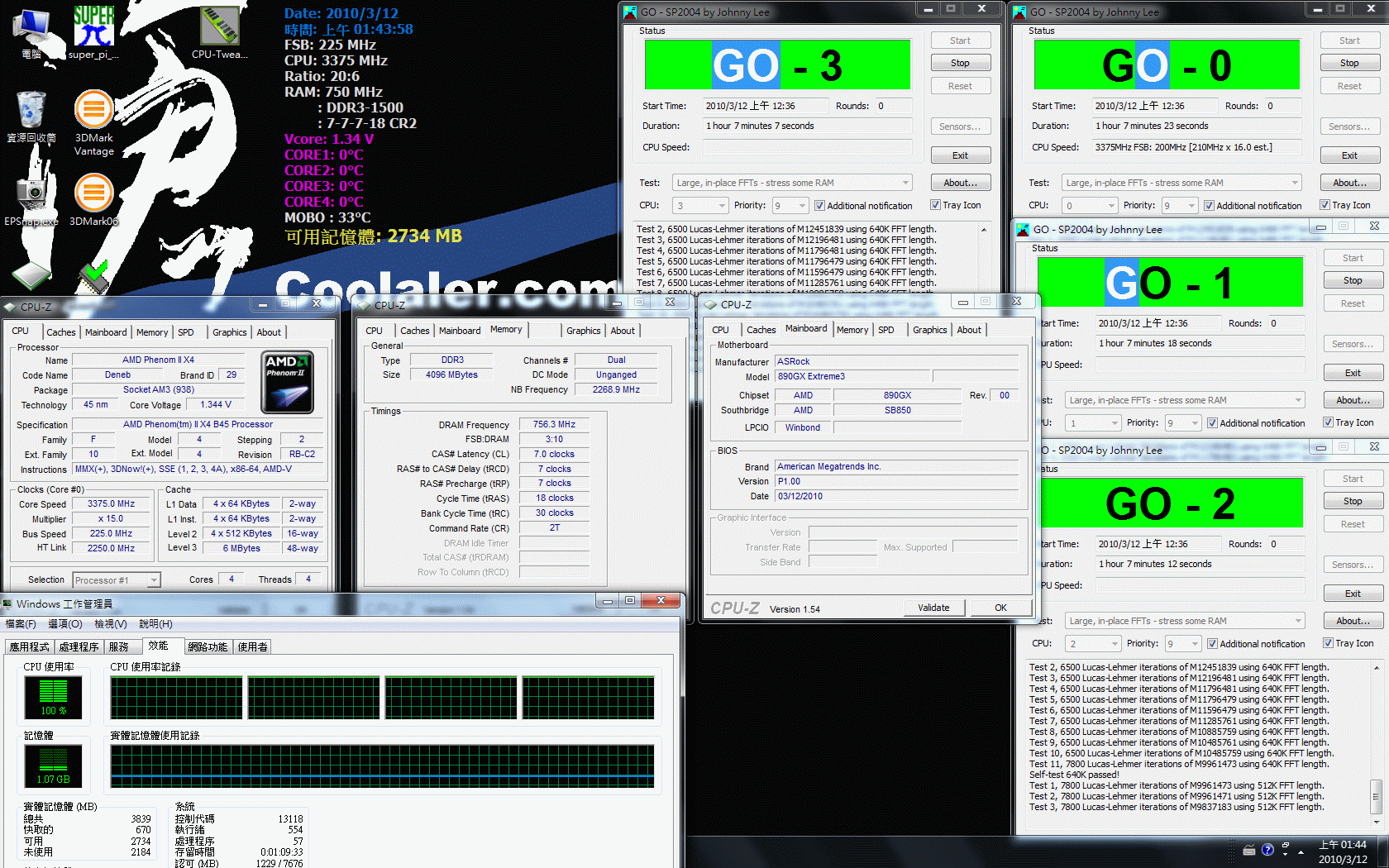The width and height of the screenshot is (1389, 868).
Task: Click the AMD Phenom II logo in CPU-Z
Action: (287, 382)
